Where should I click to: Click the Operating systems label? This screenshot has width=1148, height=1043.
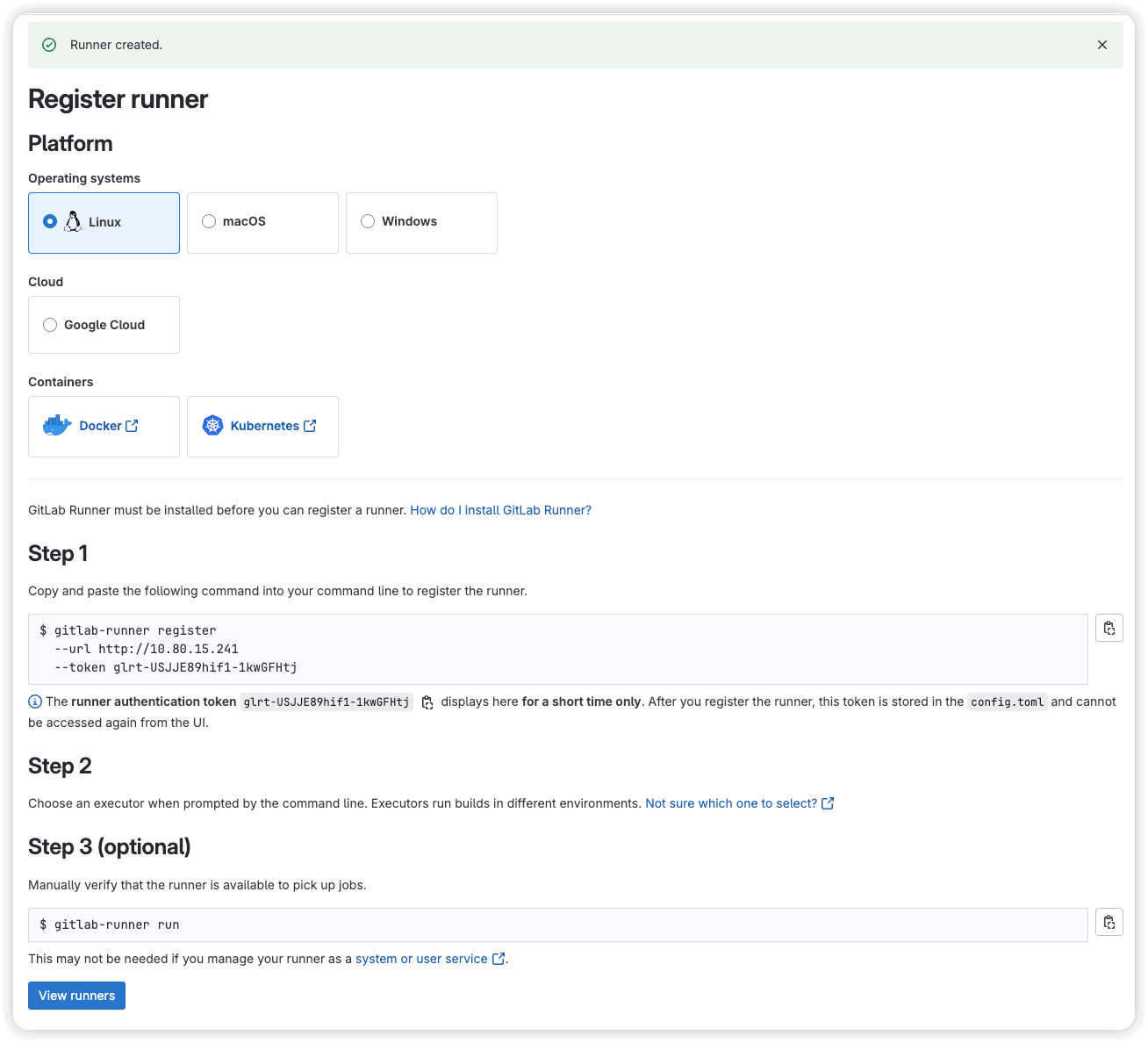pyautogui.click(x=84, y=178)
